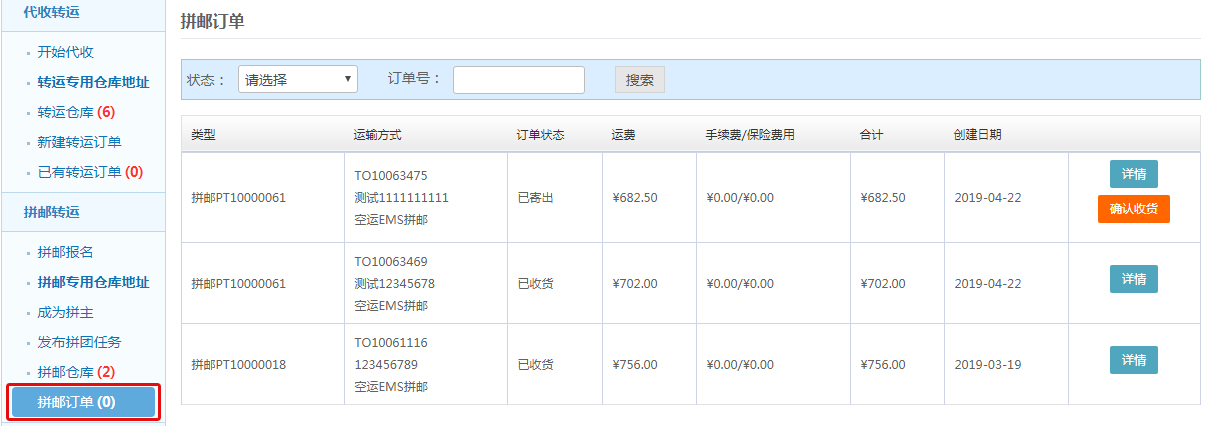The width and height of the screenshot is (1212, 426).
Task: Select the highlighted 拼邮订单 (0) item
Action: [x=82, y=402]
